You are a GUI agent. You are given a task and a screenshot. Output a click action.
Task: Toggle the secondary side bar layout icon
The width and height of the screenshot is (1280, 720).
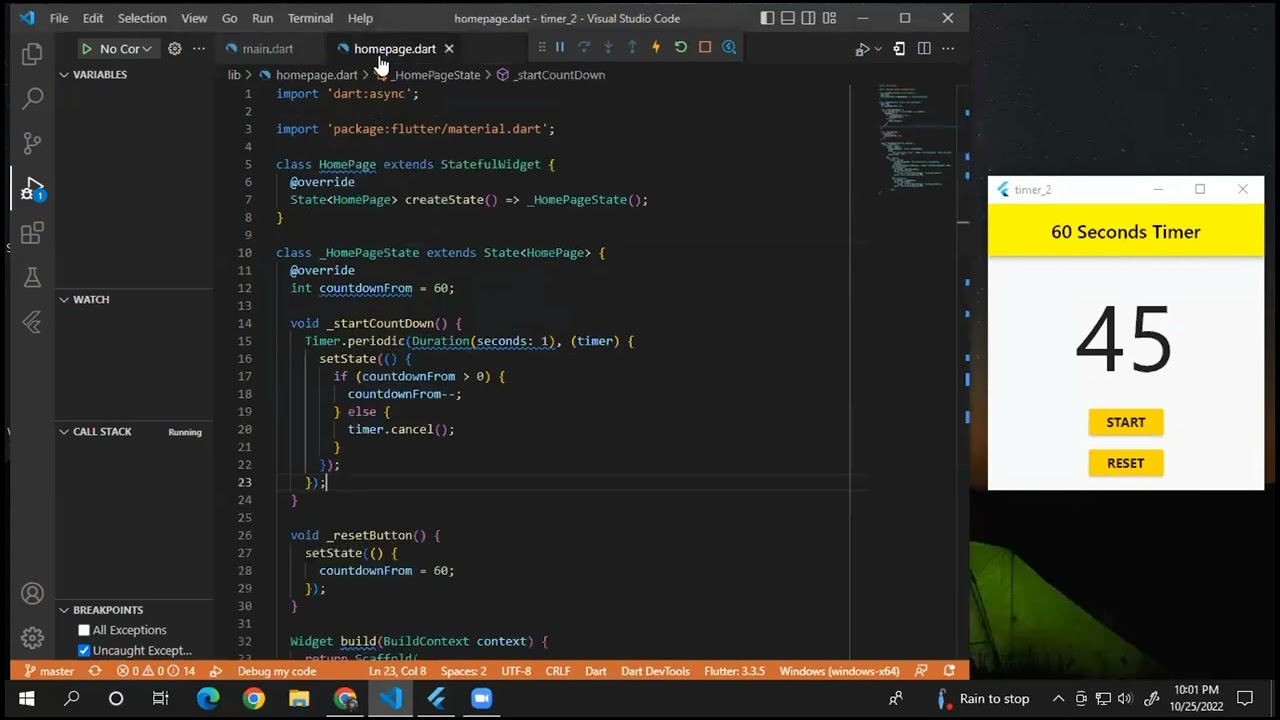click(x=808, y=18)
